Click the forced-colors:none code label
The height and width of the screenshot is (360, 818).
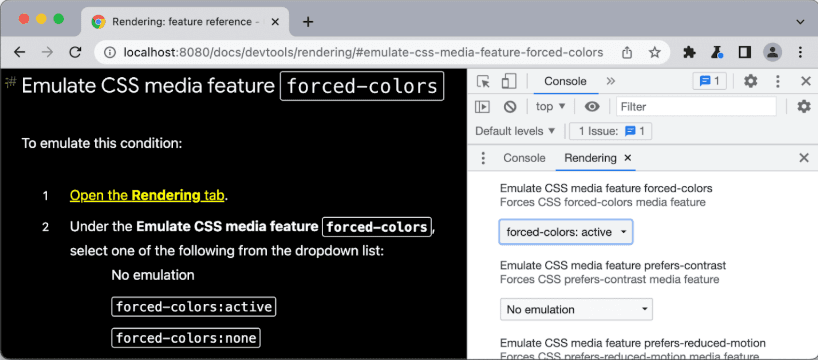[x=186, y=338]
